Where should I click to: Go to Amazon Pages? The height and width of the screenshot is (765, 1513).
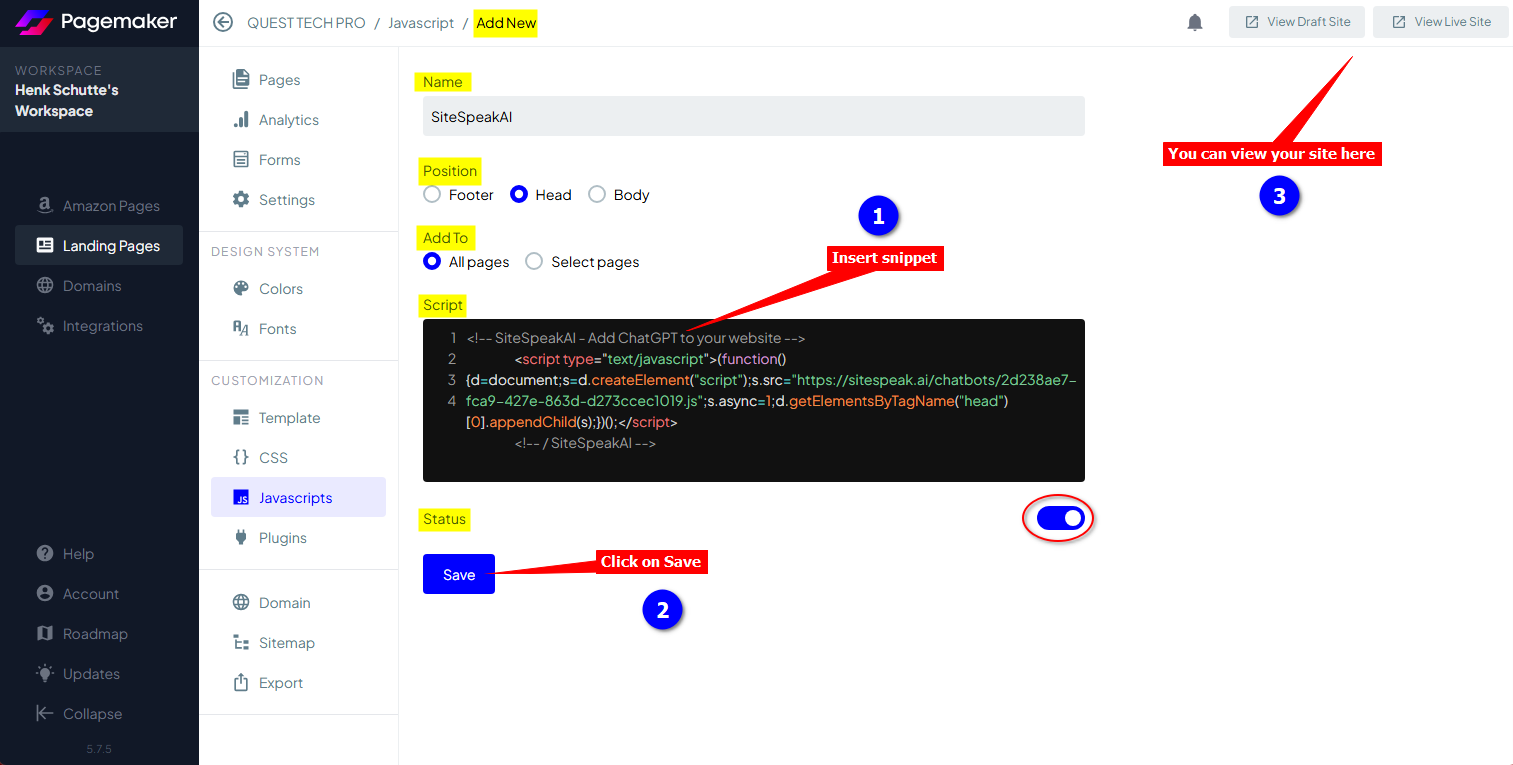click(99, 206)
